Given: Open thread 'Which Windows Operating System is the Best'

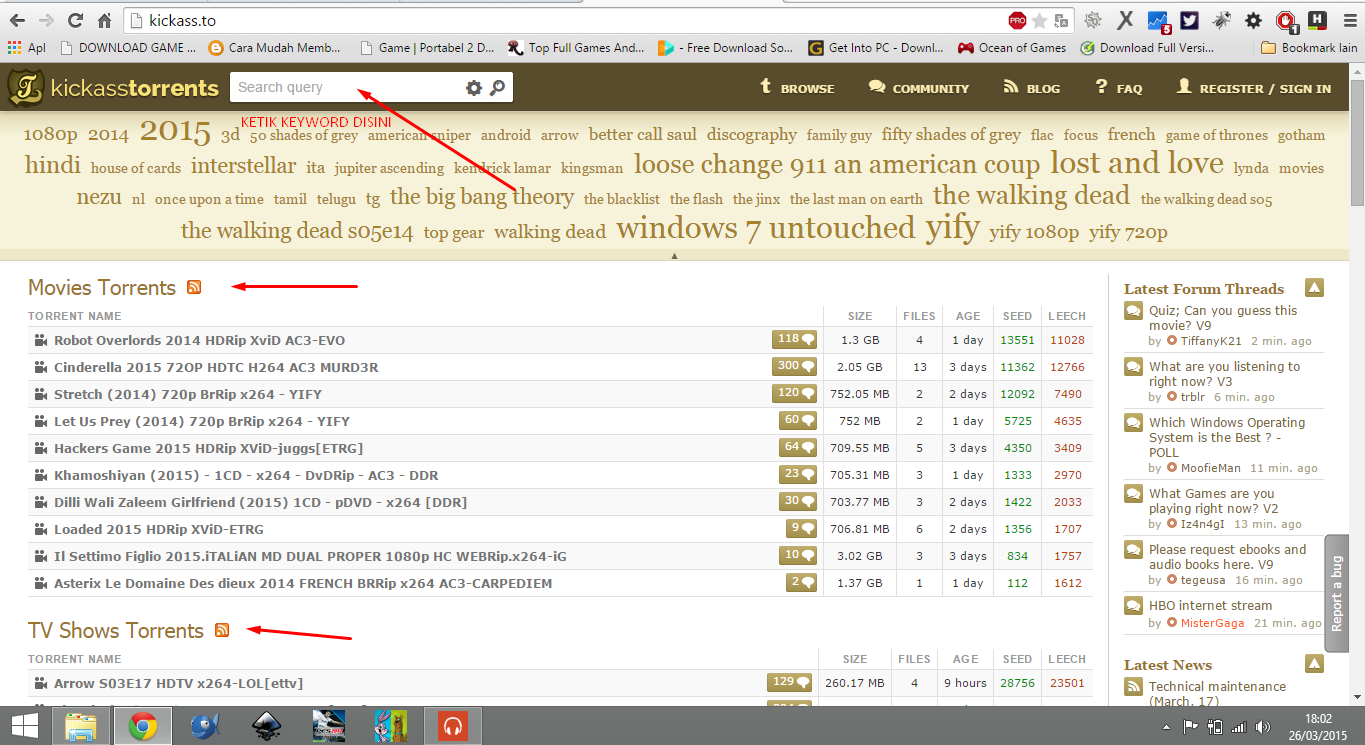Looking at the screenshot, I should [x=1227, y=437].
